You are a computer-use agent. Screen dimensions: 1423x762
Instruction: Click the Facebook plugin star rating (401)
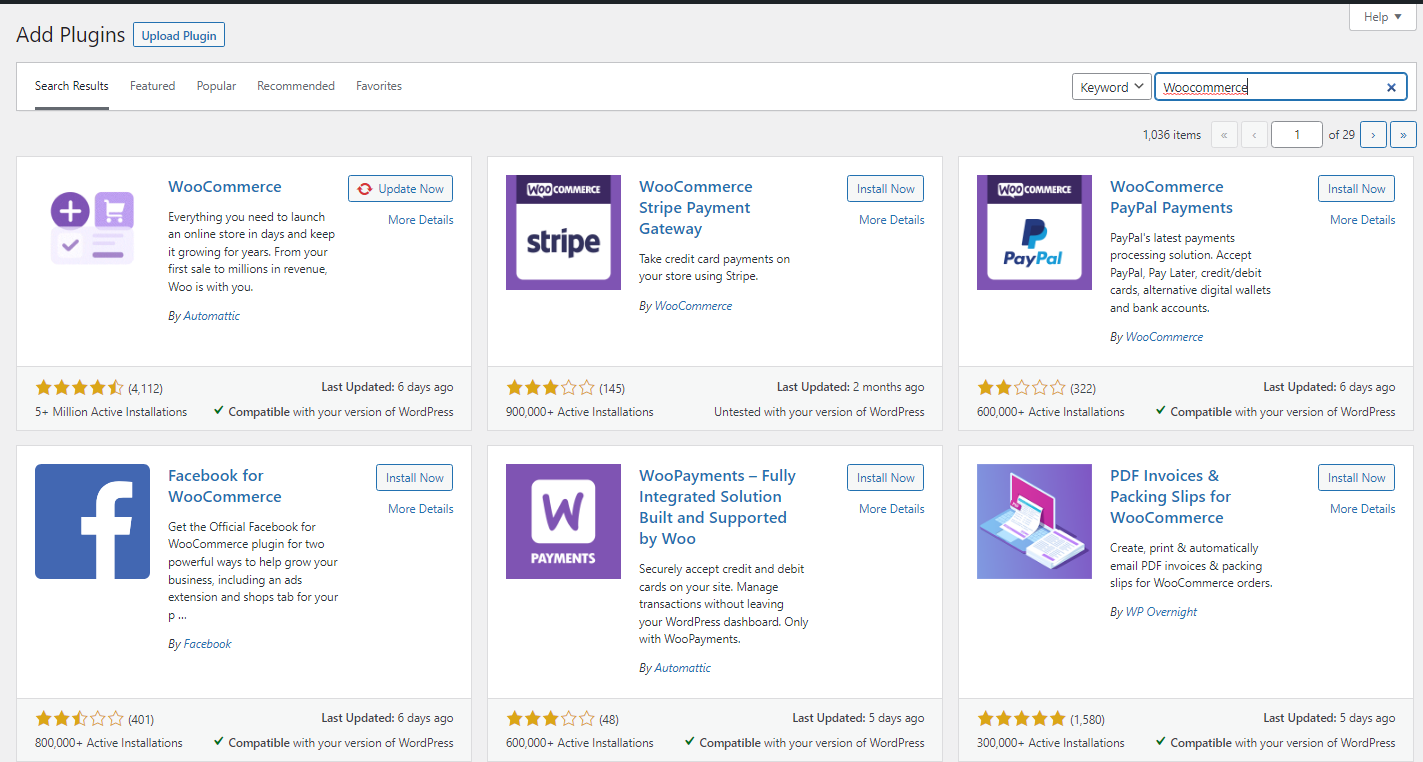click(x=80, y=718)
